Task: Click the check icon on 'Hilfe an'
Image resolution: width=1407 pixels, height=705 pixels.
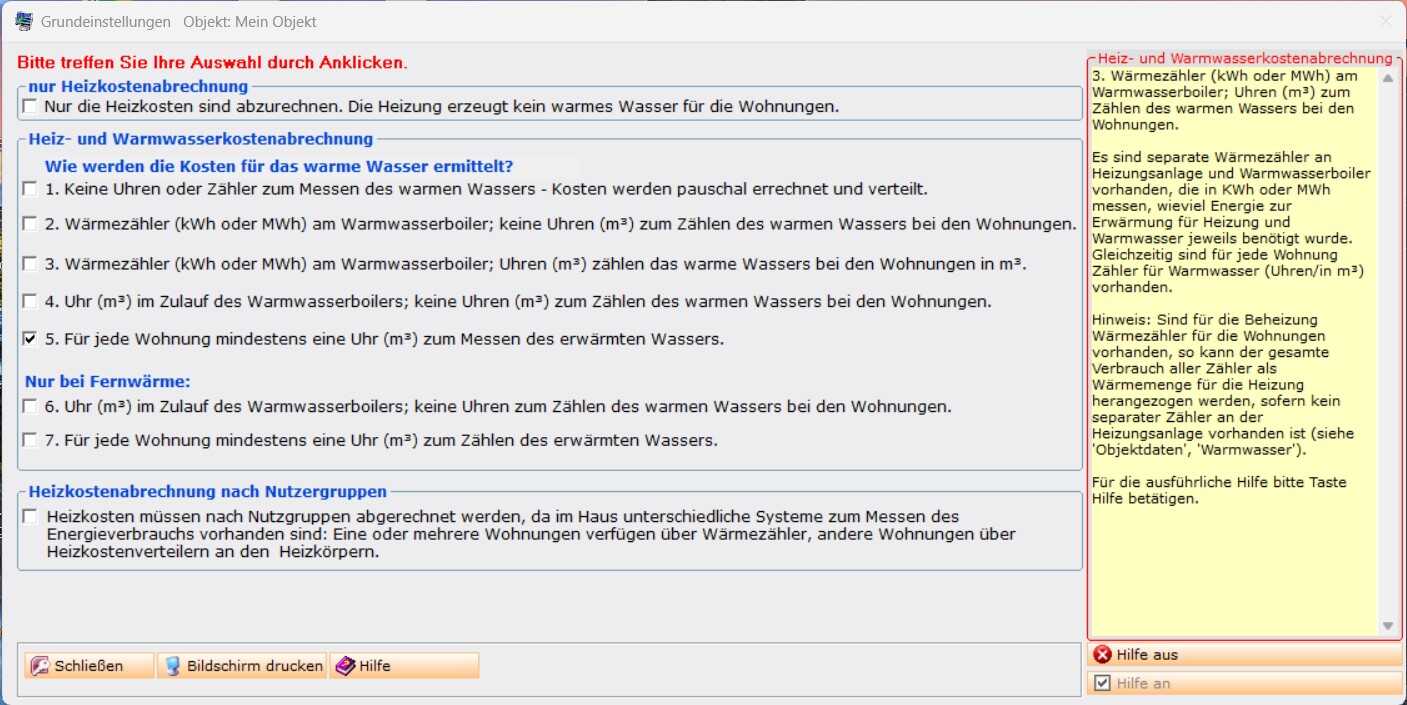Action: click(x=1103, y=684)
